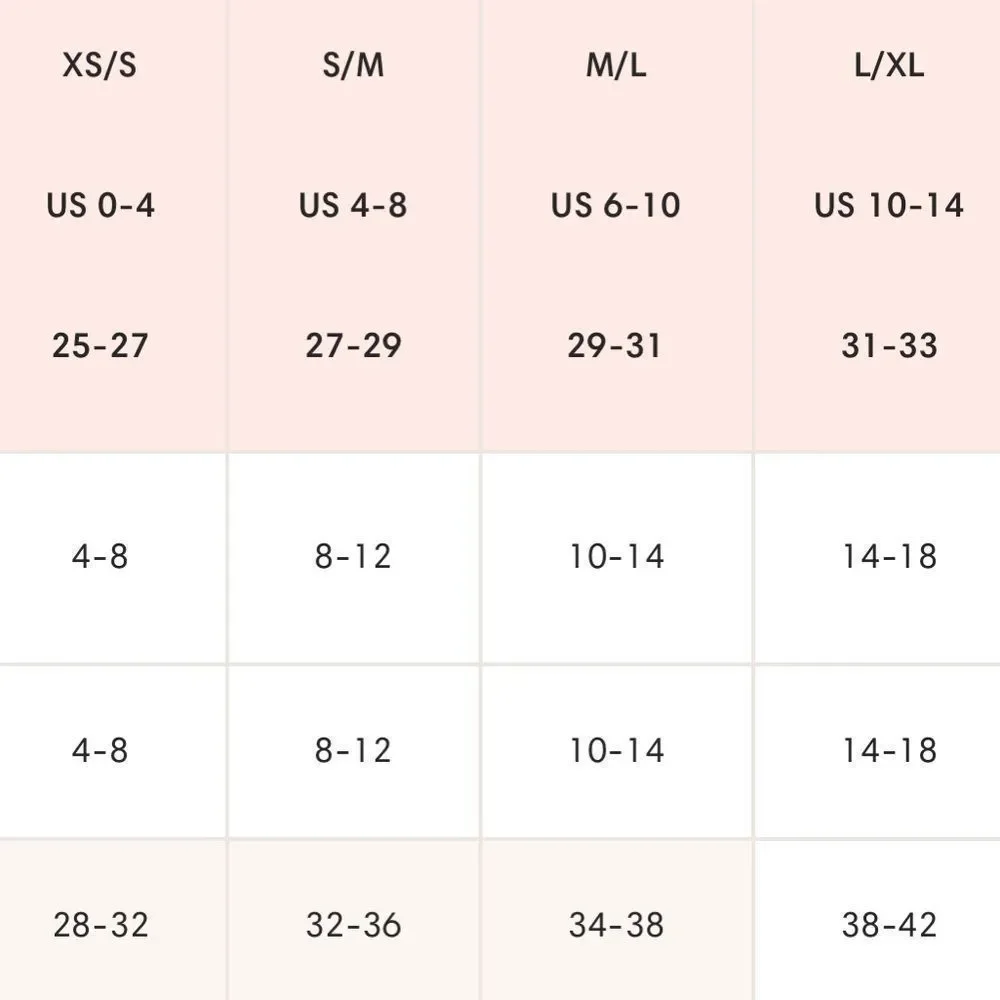Viewport: 1000px width, 1000px height.
Task: Click the US 6-10 size cell
Action: coord(616,206)
